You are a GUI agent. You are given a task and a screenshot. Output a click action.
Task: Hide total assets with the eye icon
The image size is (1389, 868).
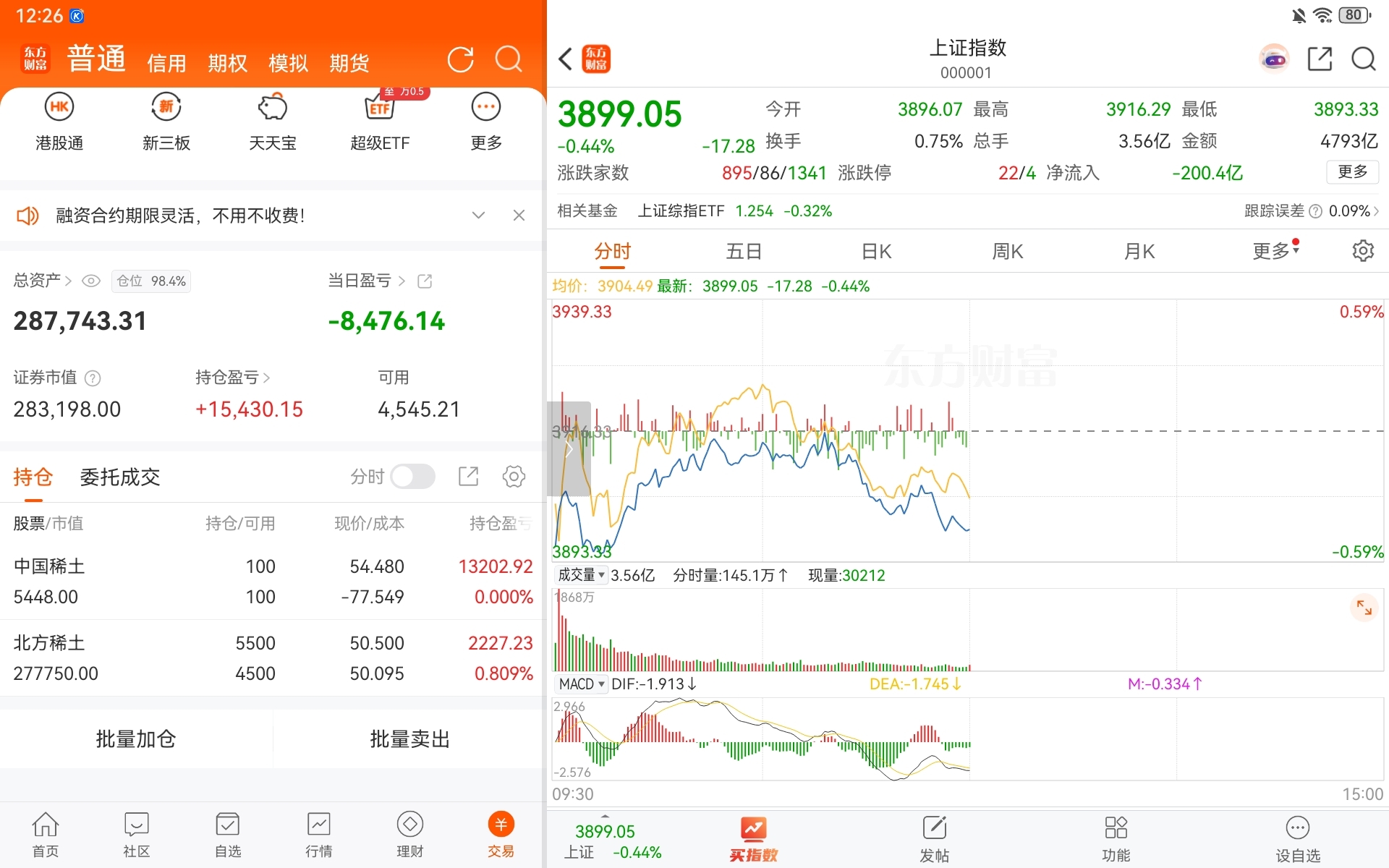point(91,281)
